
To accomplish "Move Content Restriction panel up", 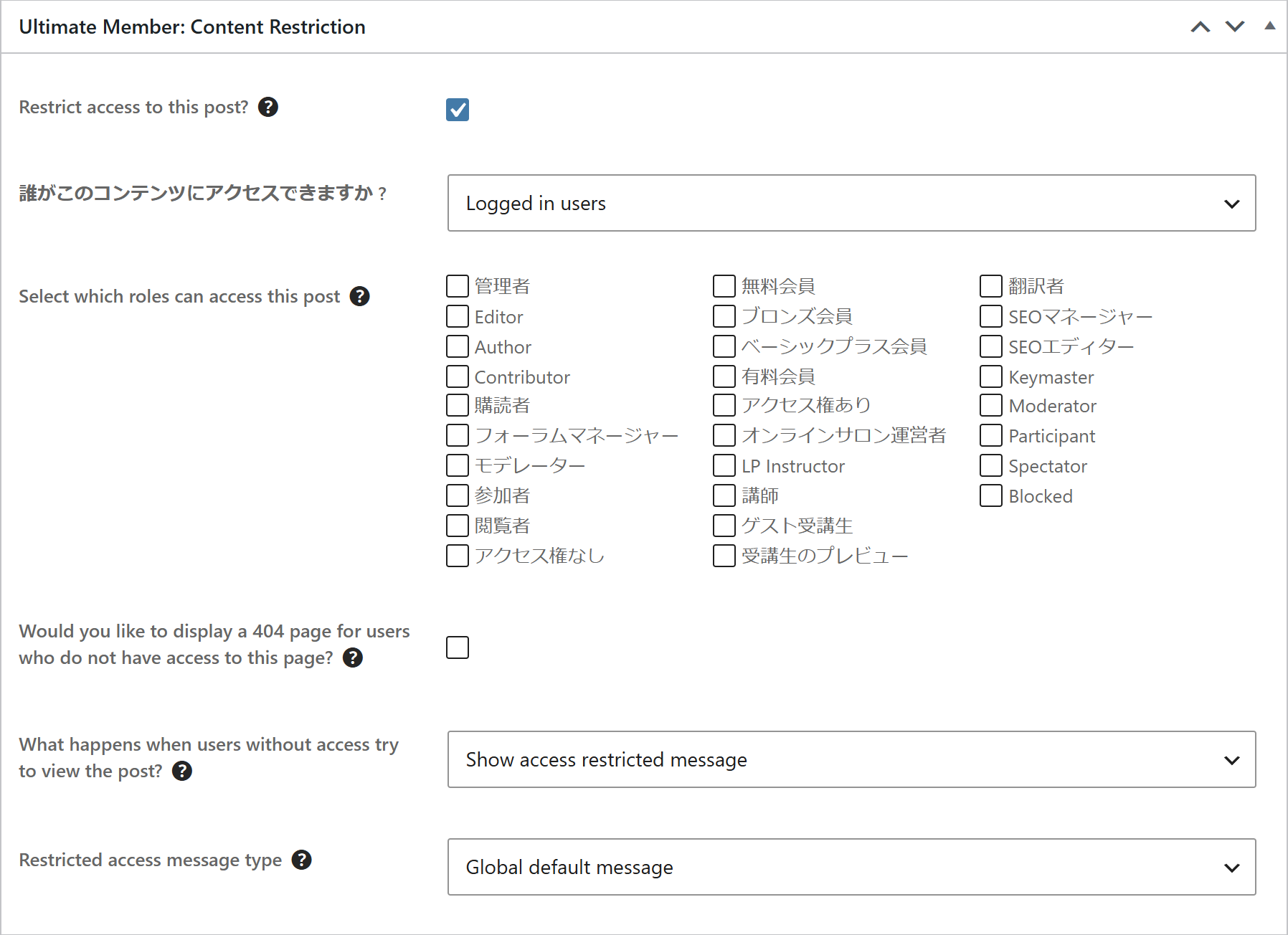I will pyautogui.click(x=1201, y=27).
